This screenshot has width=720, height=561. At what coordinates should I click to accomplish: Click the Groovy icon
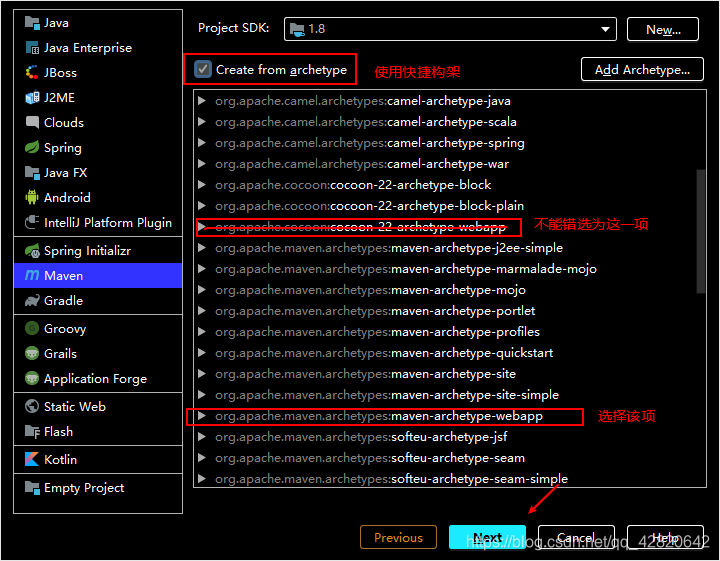tap(32, 328)
